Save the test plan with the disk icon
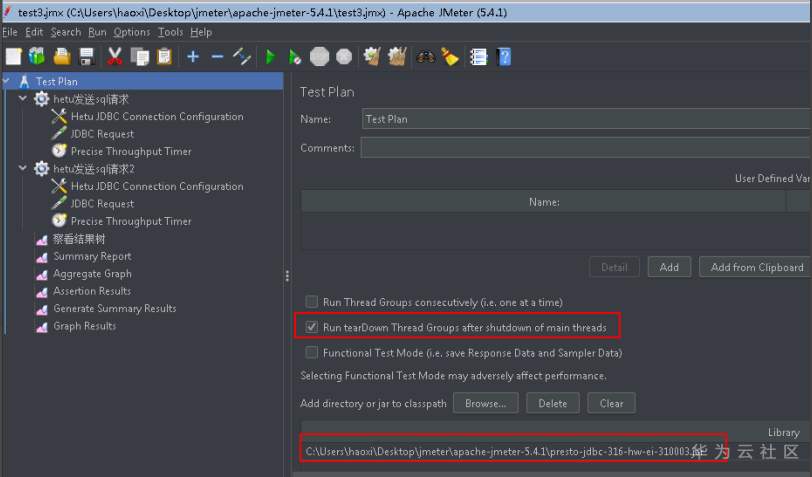This screenshot has height=477, width=812. coord(86,56)
